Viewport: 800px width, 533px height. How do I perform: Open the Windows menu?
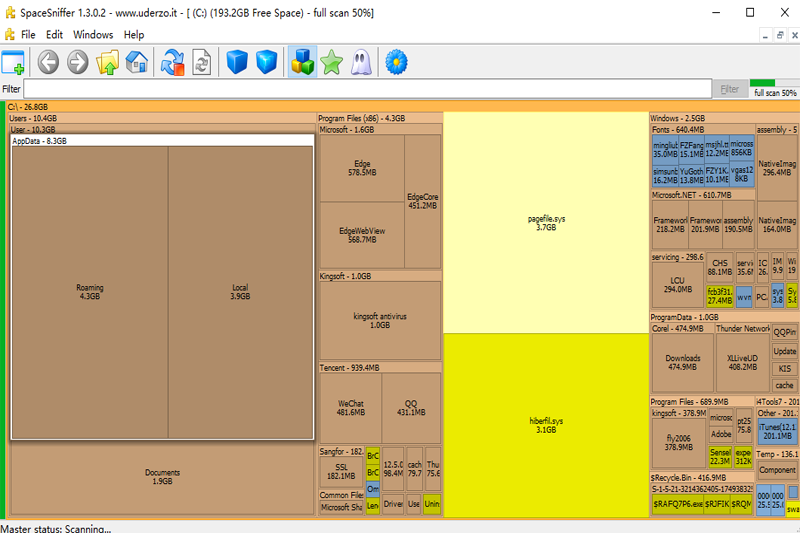tap(93, 34)
